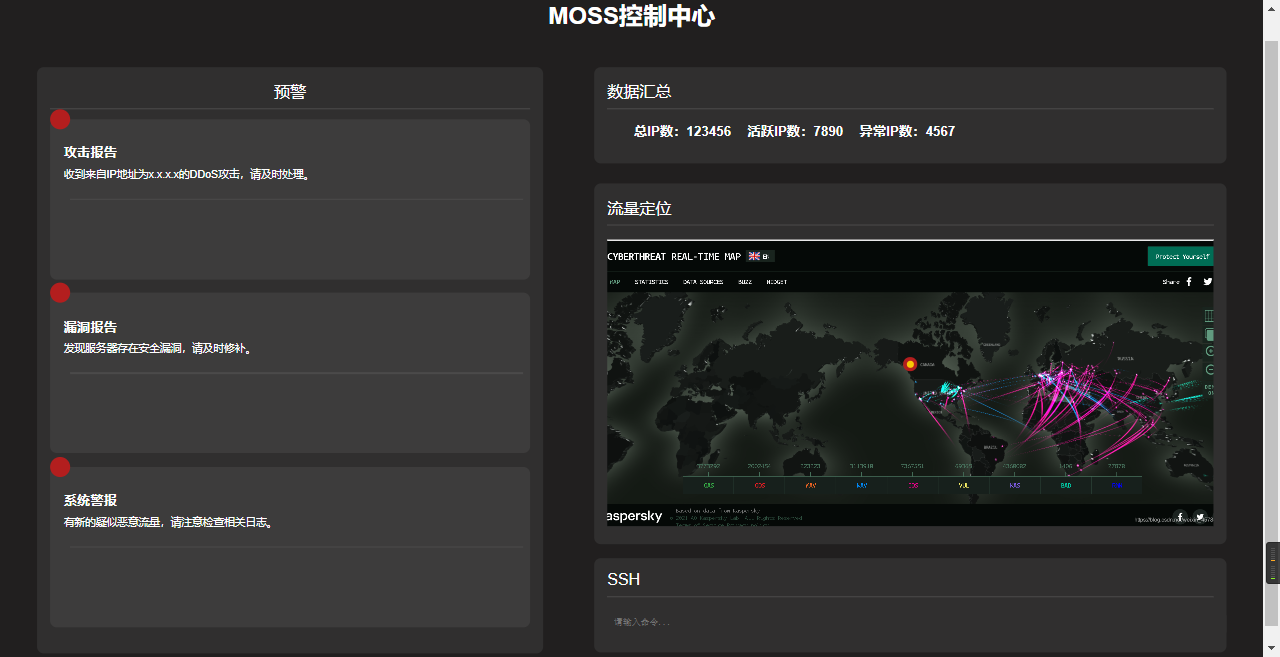This screenshot has height=657, width=1280.
Task: Click the 数据汇总 panel heading
Action: coord(639,92)
